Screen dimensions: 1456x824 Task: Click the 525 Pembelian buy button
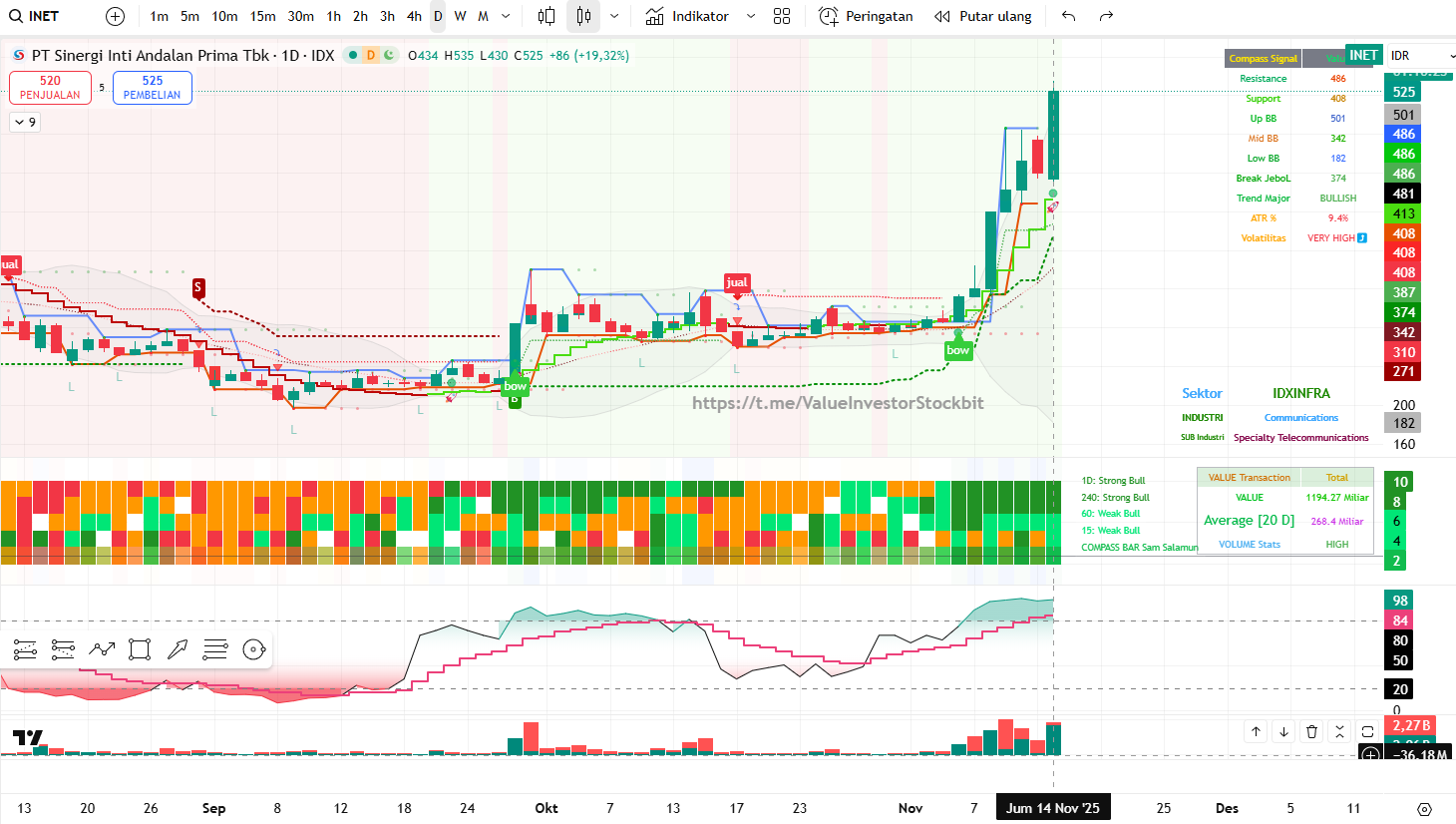pyautogui.click(x=153, y=88)
